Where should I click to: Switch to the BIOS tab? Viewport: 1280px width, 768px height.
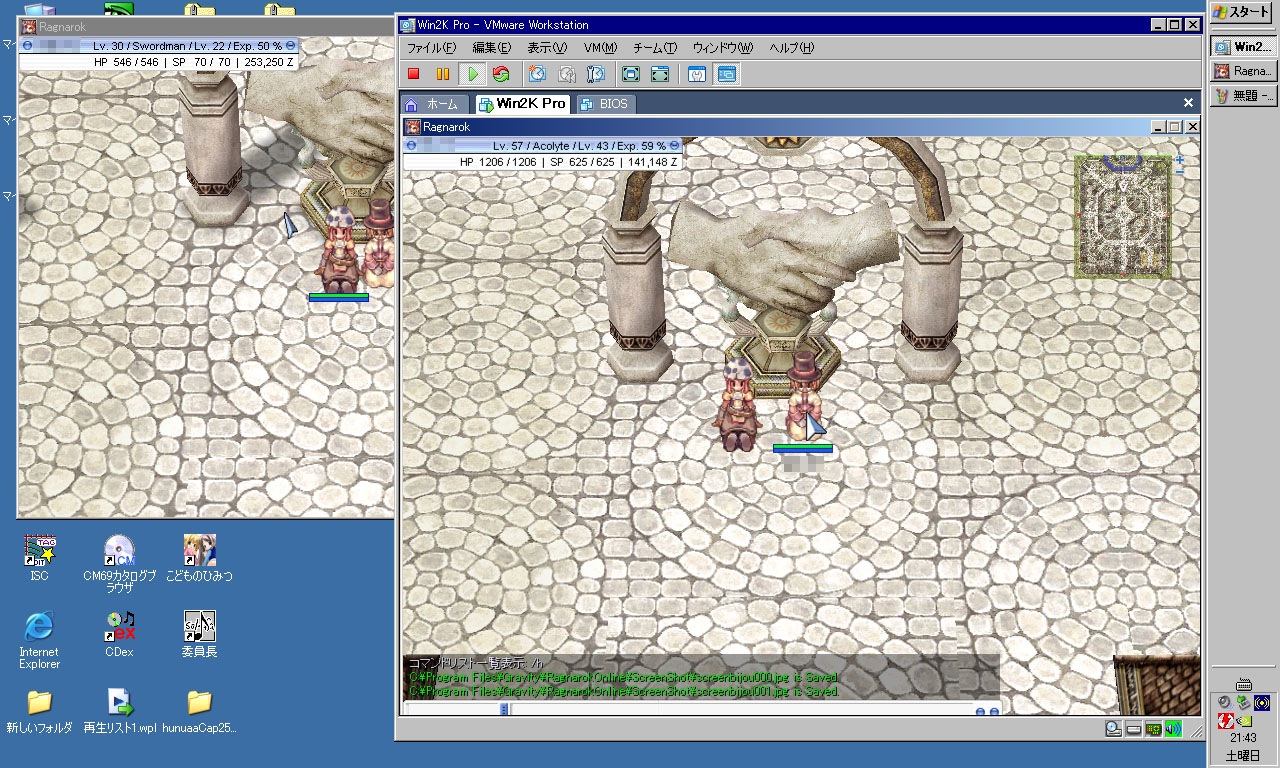pyautogui.click(x=606, y=104)
